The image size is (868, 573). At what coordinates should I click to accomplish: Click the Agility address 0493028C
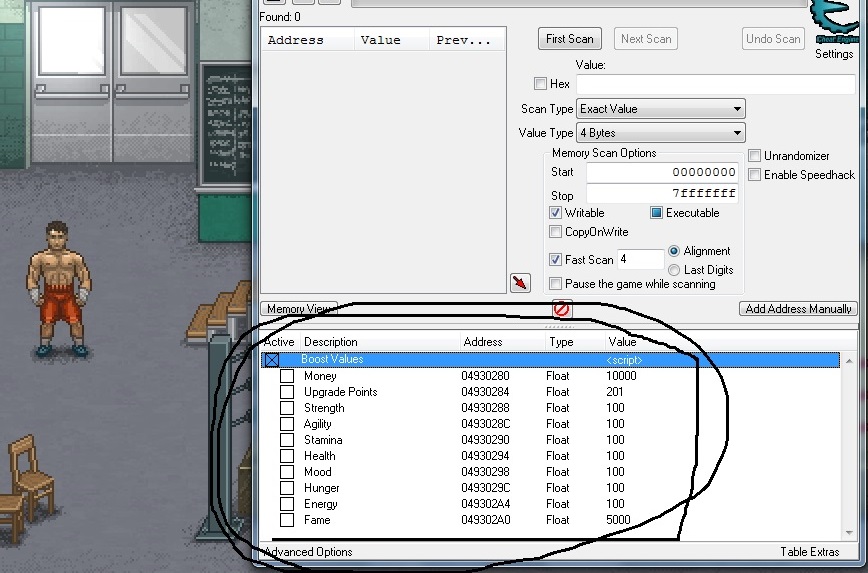point(485,424)
